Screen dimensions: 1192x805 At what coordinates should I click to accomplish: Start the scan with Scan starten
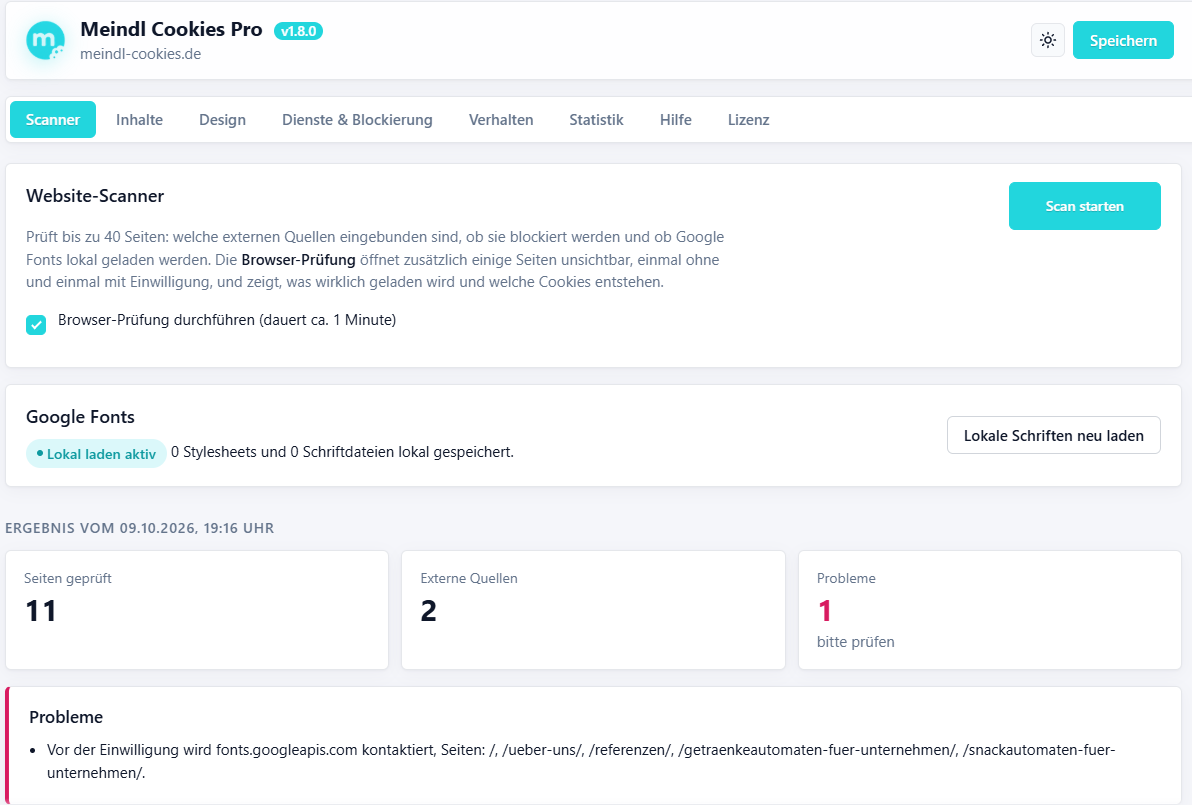(1084, 206)
